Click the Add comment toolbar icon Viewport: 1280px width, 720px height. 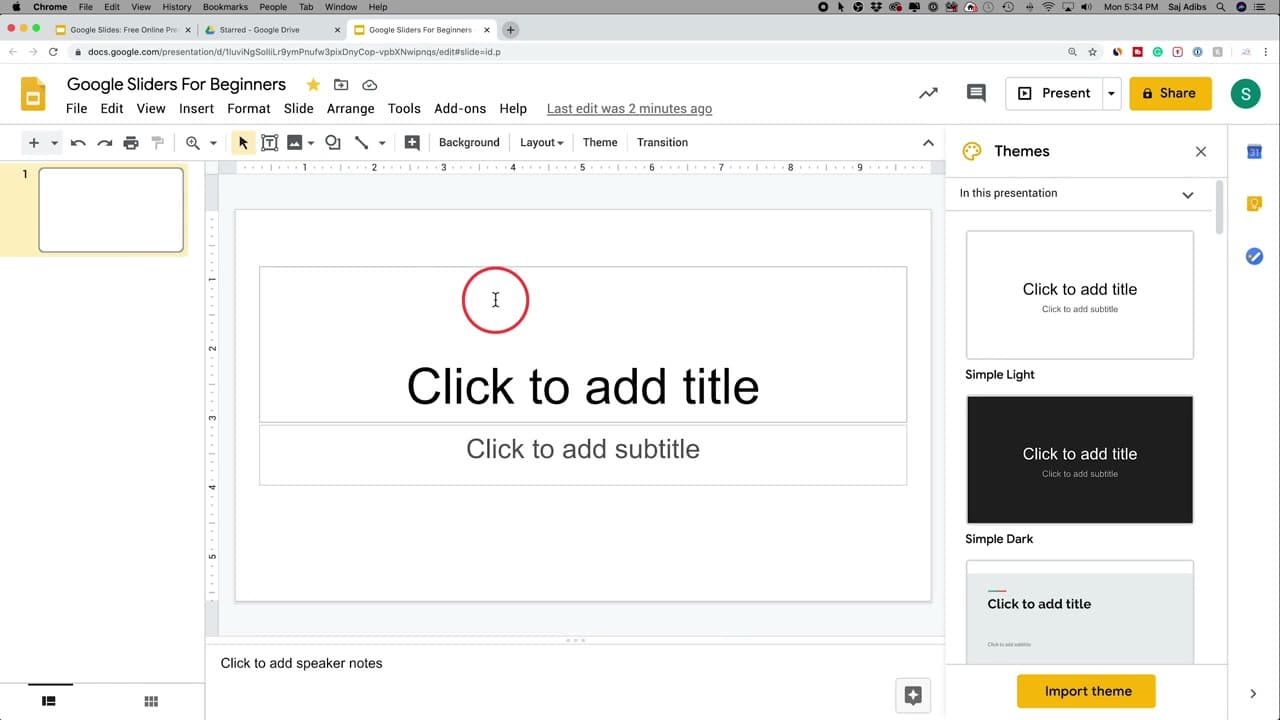[x=412, y=143]
